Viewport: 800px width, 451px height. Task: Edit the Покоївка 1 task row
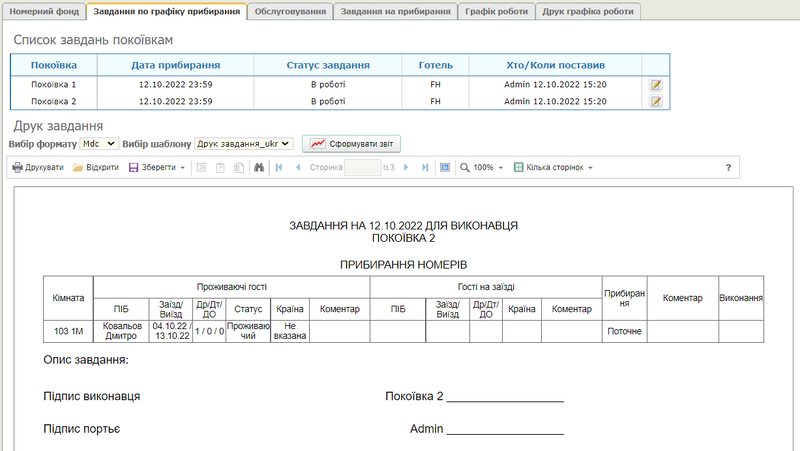(x=656, y=85)
